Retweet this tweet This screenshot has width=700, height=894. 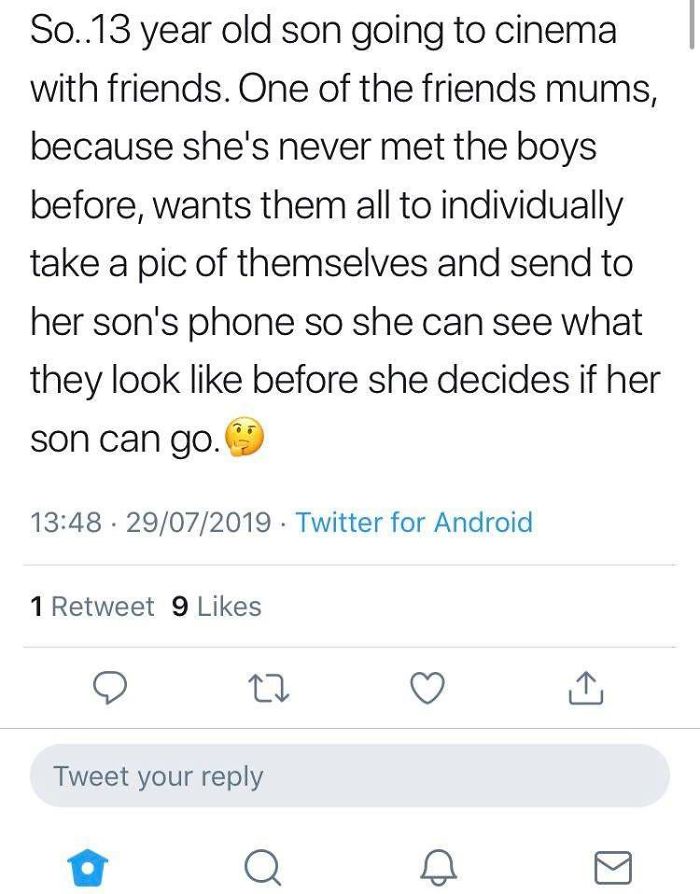point(270,687)
